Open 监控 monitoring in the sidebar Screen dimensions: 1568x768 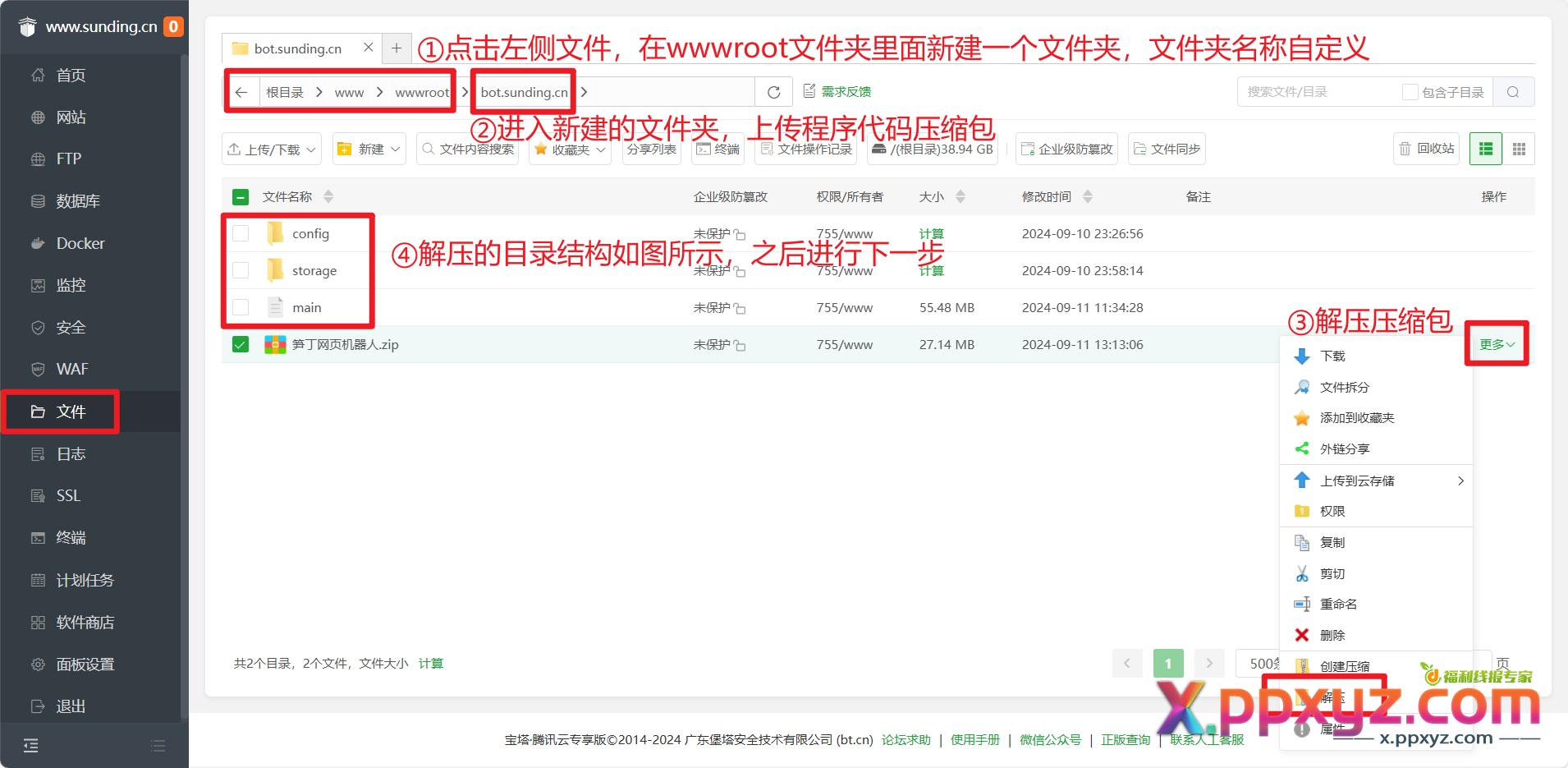(x=70, y=285)
